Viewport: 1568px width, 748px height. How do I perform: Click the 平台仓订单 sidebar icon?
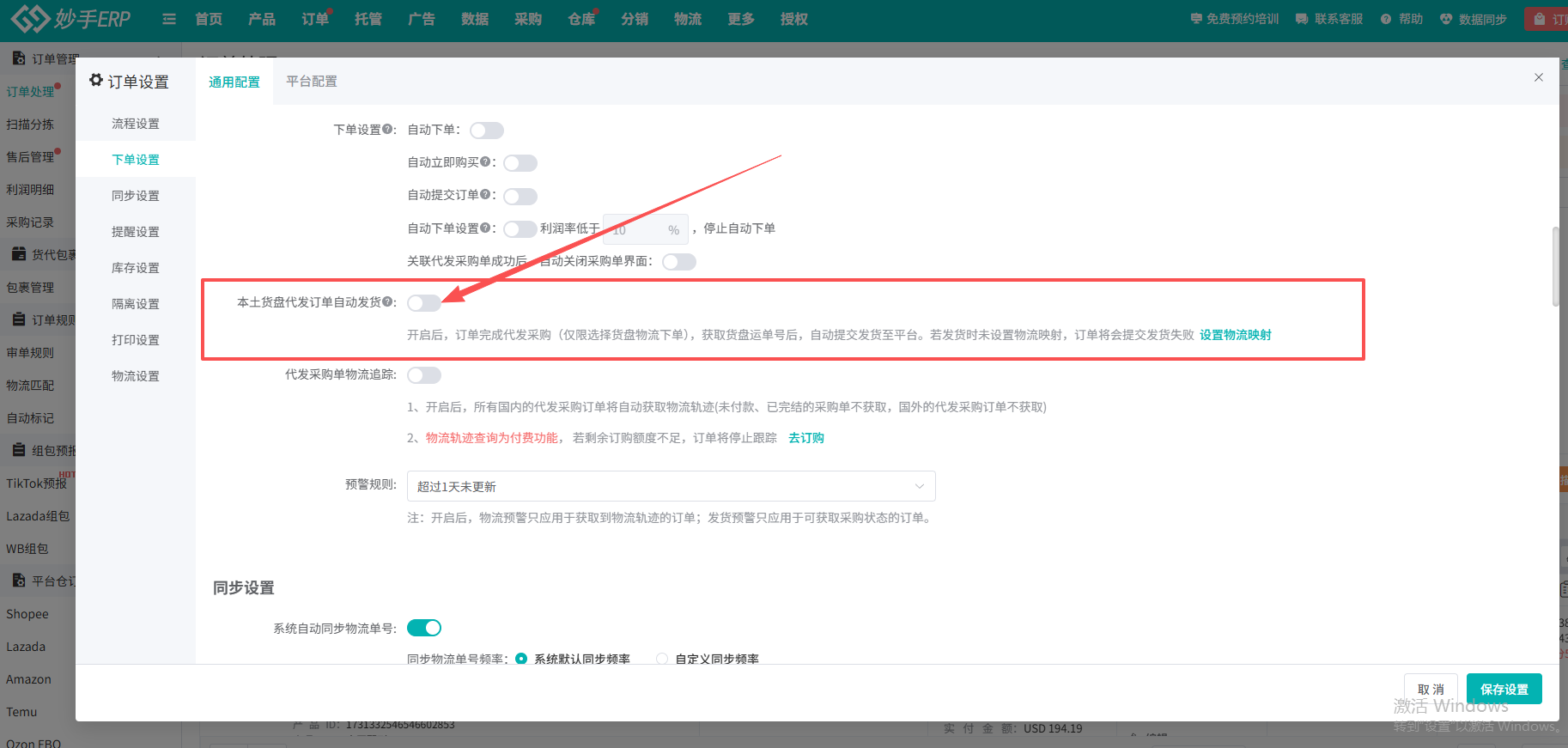click(18, 581)
